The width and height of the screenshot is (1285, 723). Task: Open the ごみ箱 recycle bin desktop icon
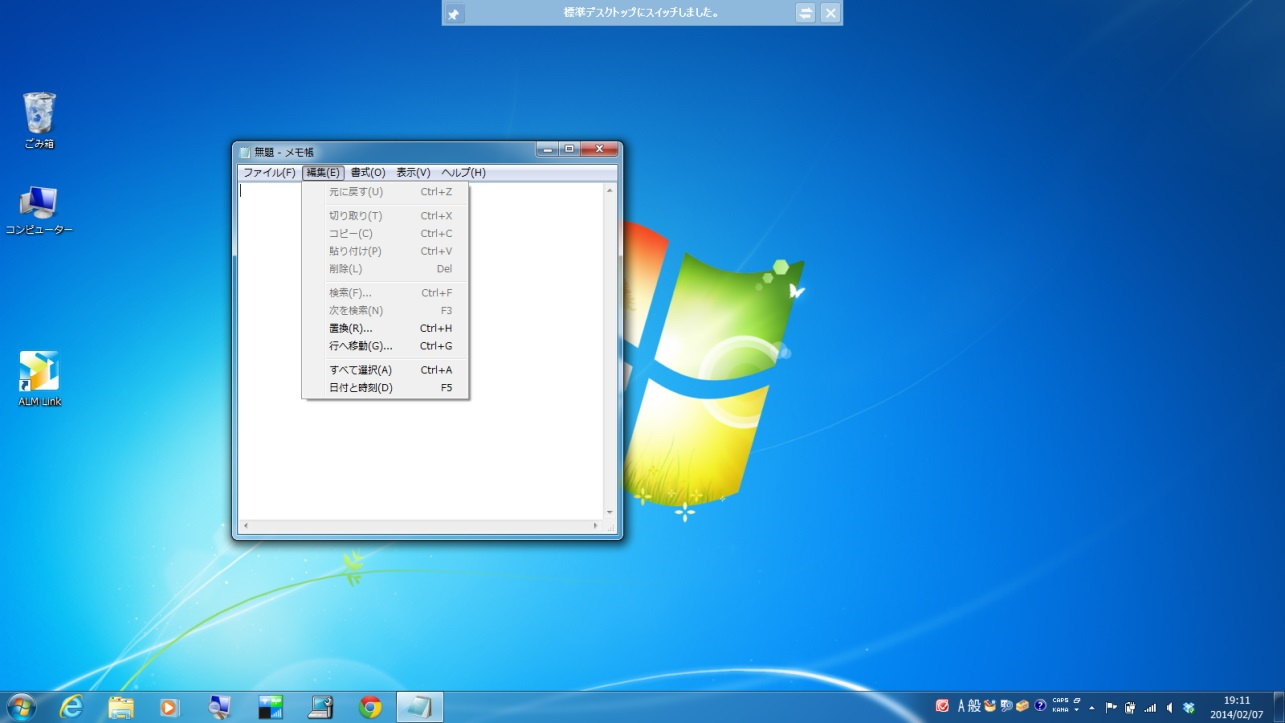(39, 121)
